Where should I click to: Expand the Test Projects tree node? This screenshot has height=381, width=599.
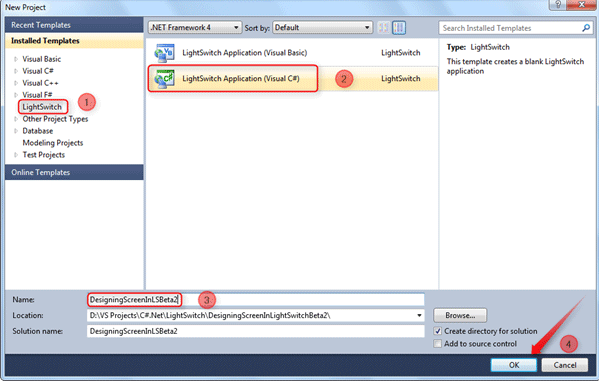coord(16,155)
